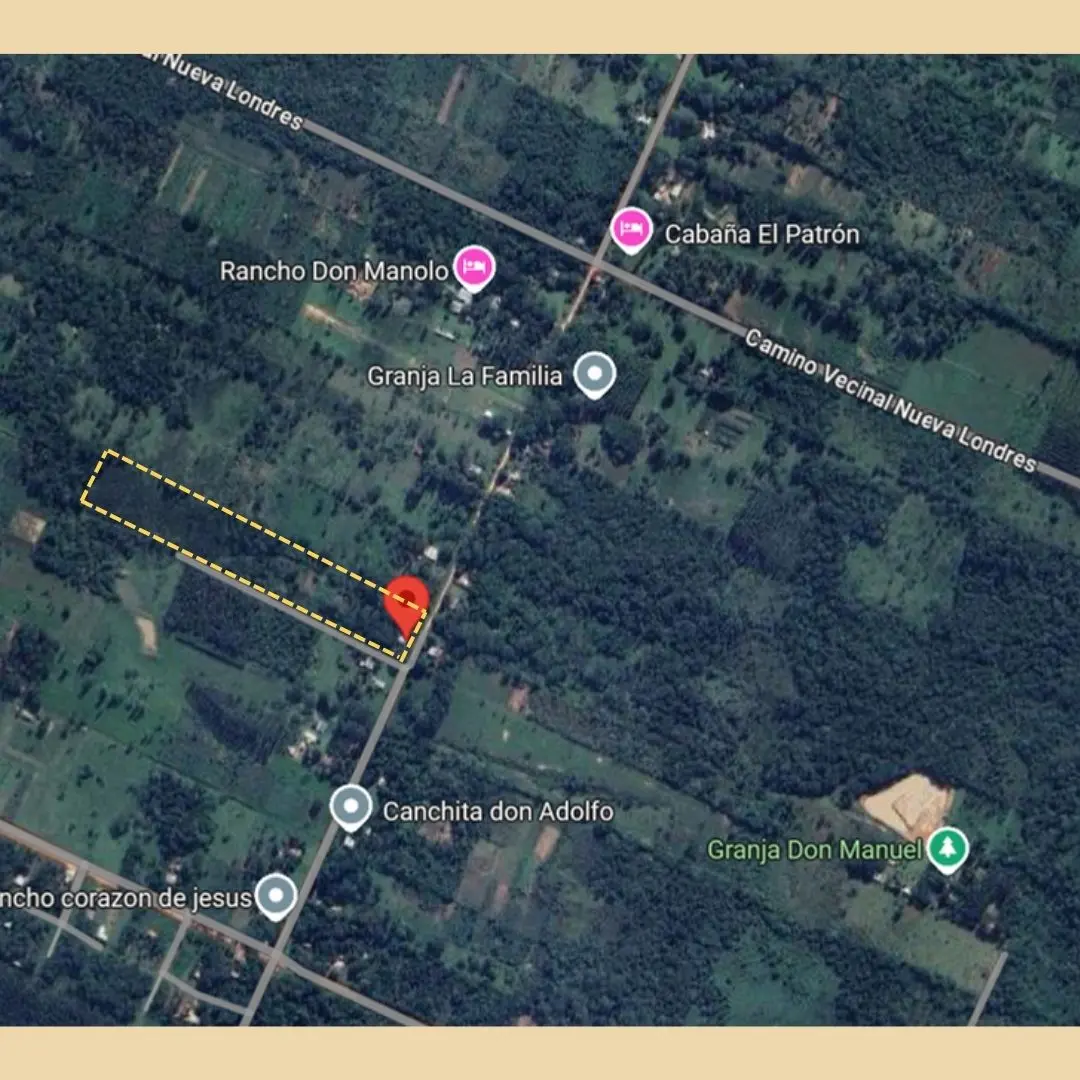This screenshot has height=1080, width=1080.
Task: Select the Canchita don Adolfo gray marker
Action: coord(351,808)
